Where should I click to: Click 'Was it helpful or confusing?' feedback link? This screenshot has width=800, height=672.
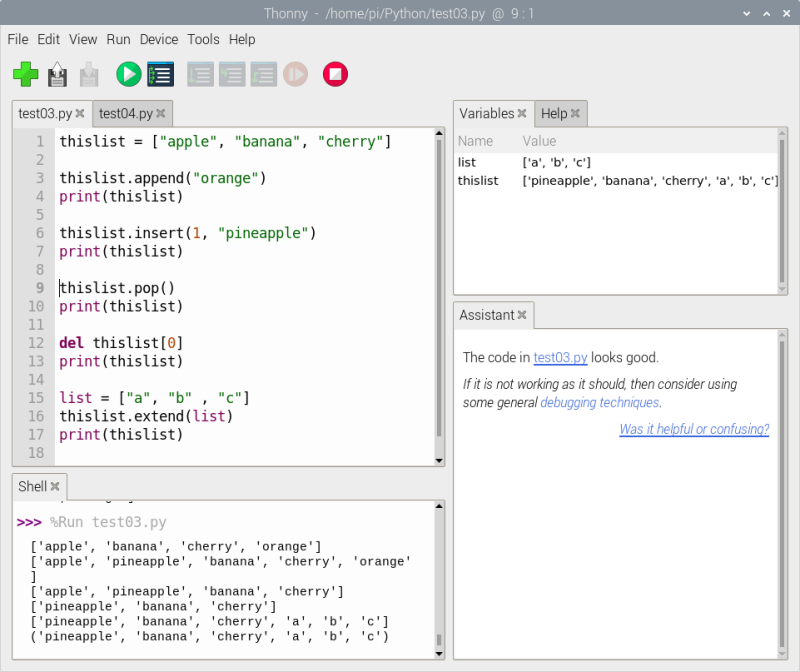(694, 429)
